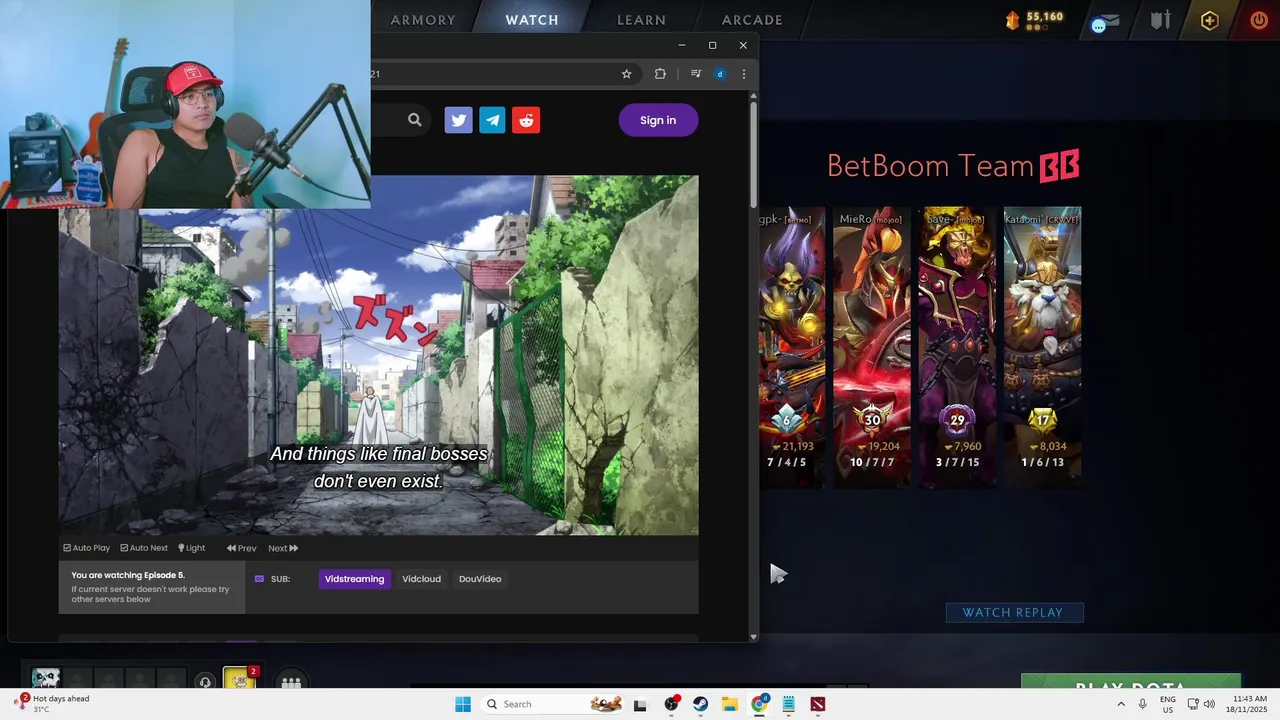Open the Chrome three-dot menu
Image resolution: width=1280 pixels, height=720 pixels.
pos(744,74)
